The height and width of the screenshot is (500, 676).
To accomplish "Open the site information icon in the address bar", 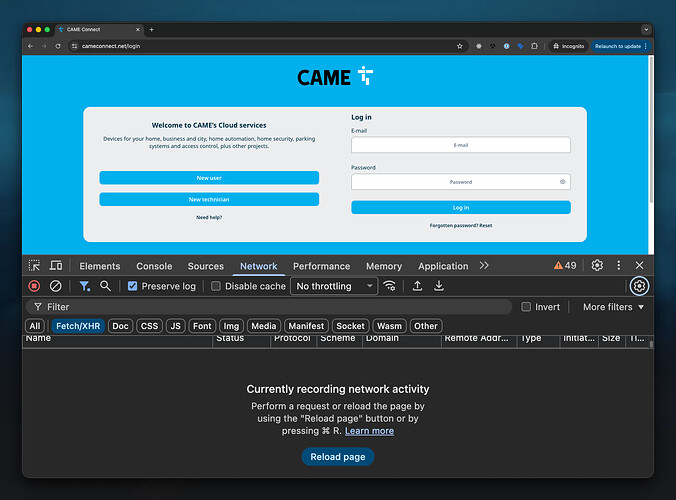I will (75, 46).
